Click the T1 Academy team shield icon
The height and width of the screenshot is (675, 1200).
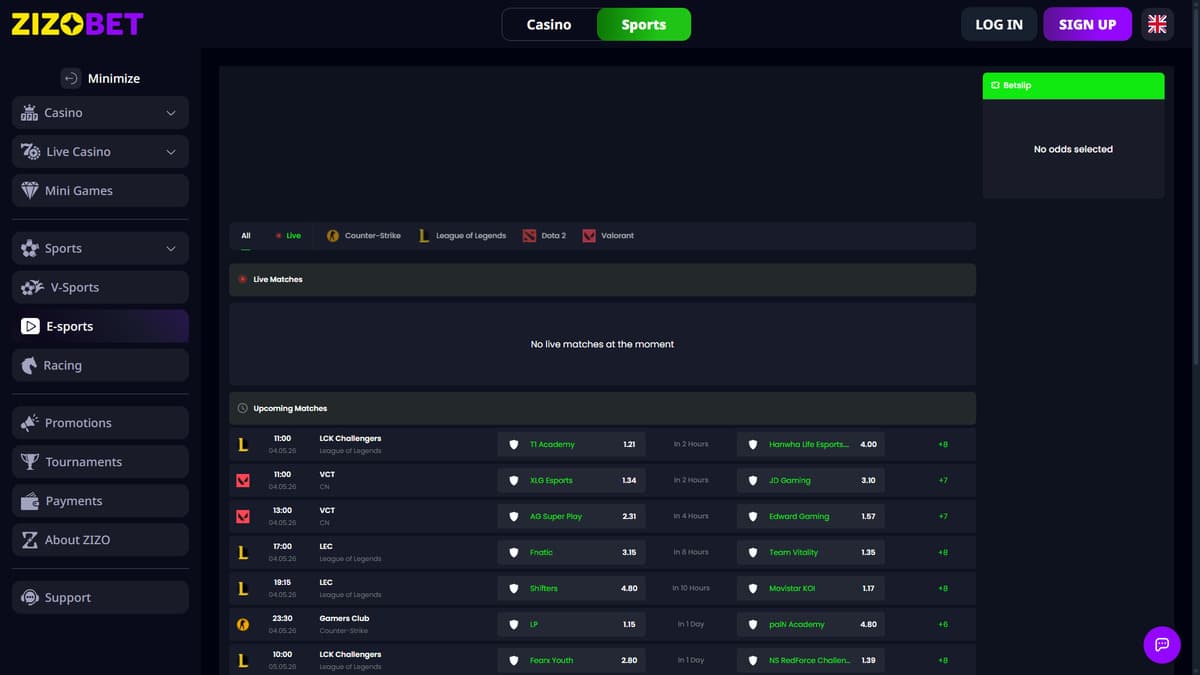pos(514,444)
